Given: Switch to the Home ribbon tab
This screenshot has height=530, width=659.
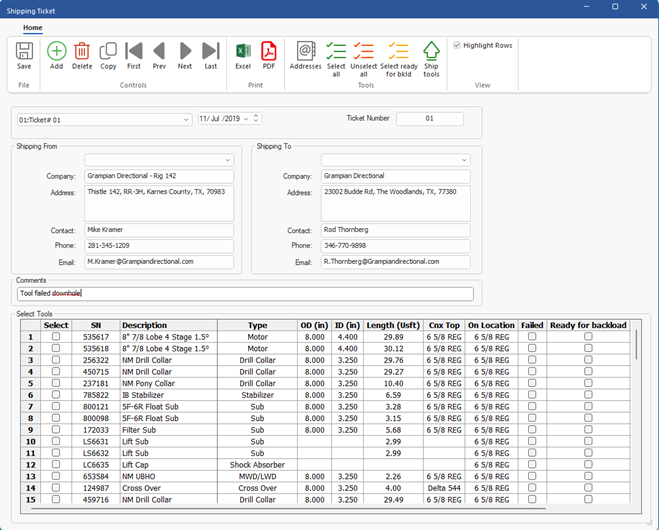Looking at the screenshot, I should [33, 28].
